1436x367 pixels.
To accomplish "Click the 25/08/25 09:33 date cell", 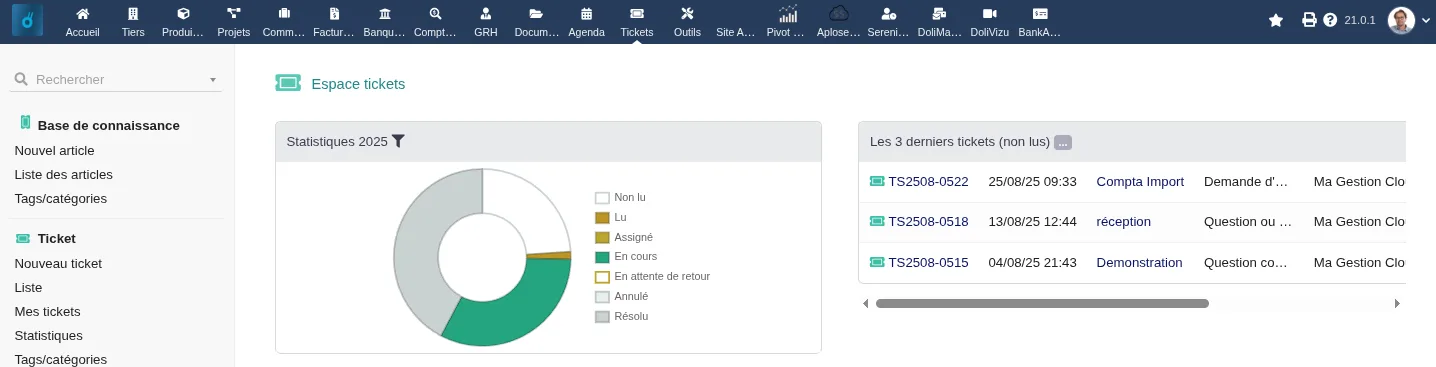I will [1032, 181].
